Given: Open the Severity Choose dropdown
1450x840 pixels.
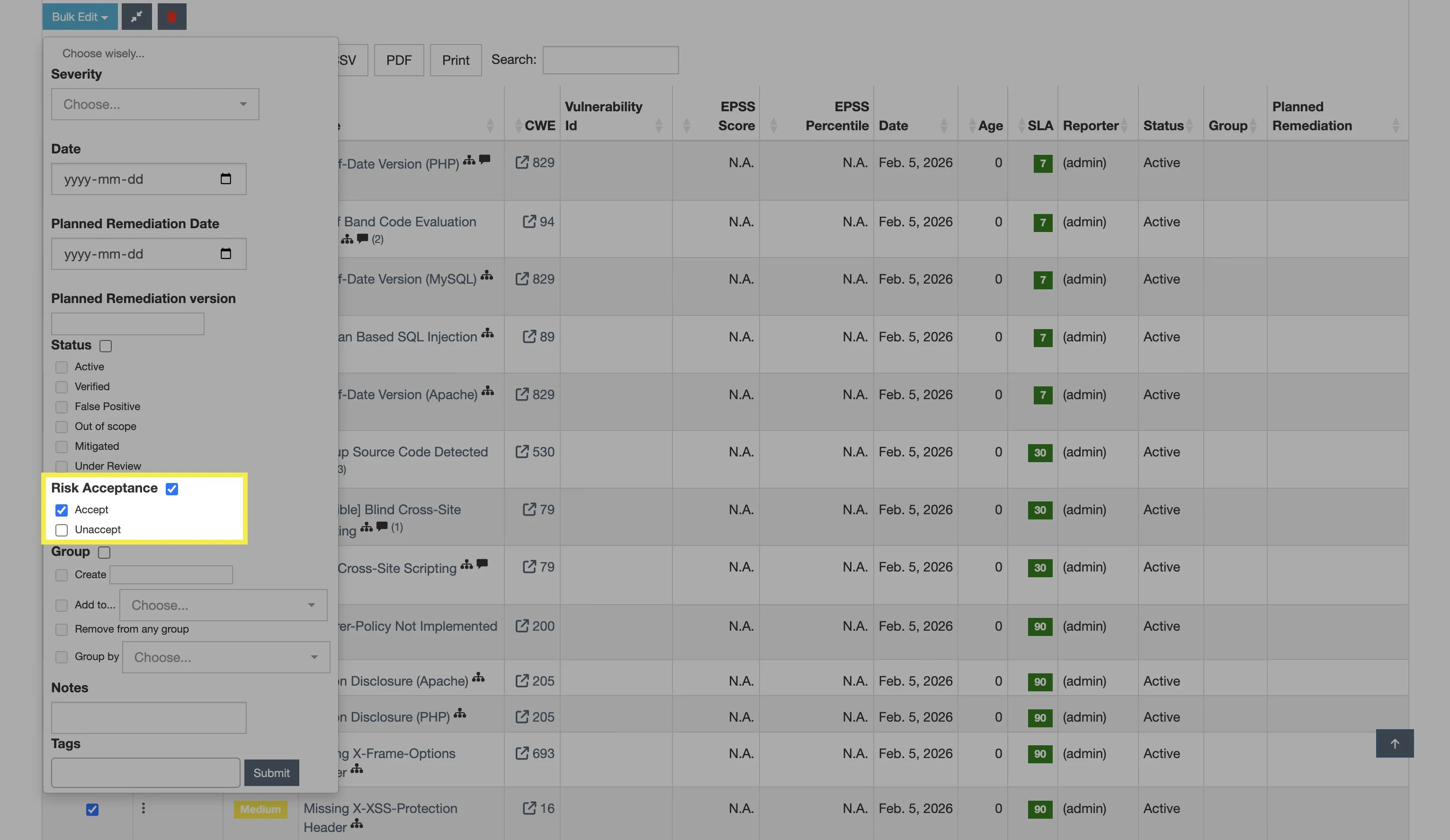Looking at the screenshot, I should click(x=155, y=104).
